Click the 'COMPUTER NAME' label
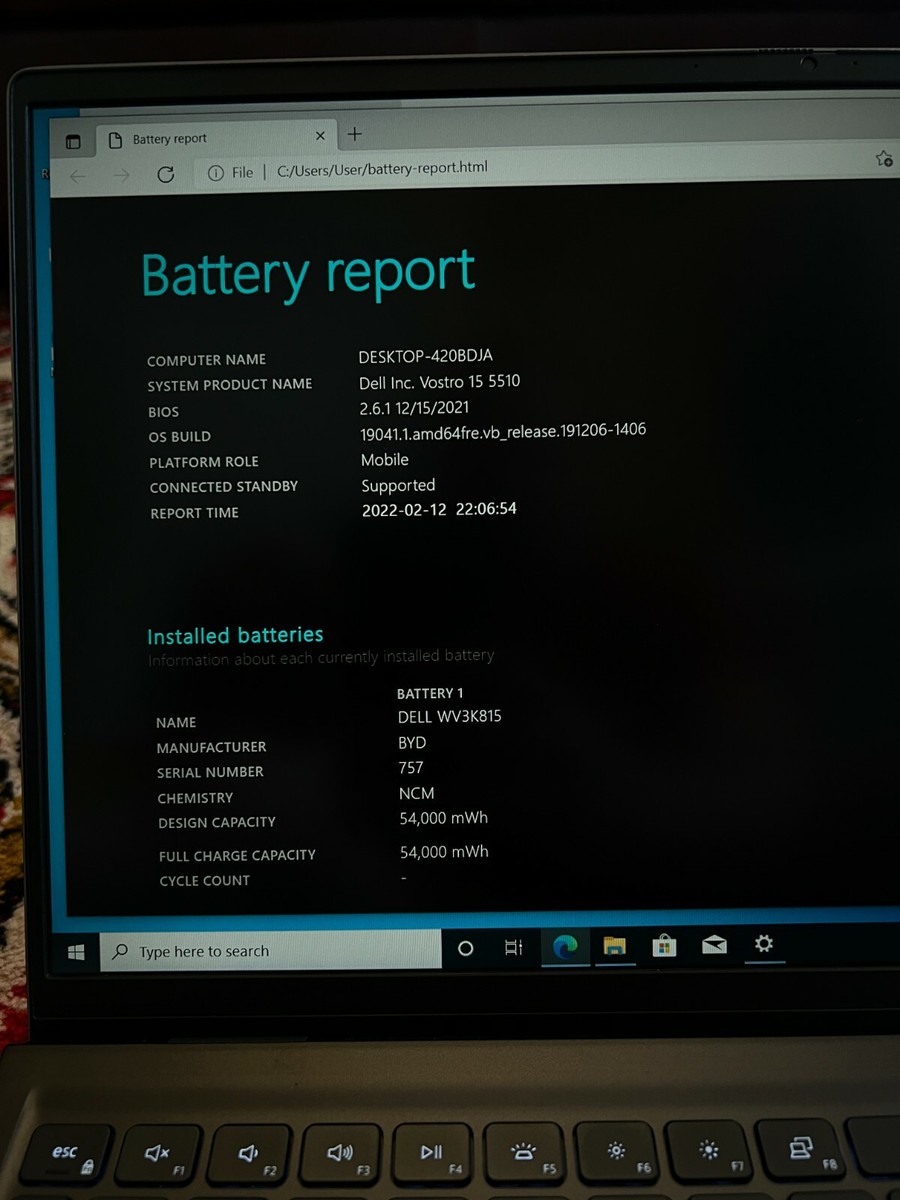This screenshot has height=1200, width=900. tap(207, 360)
